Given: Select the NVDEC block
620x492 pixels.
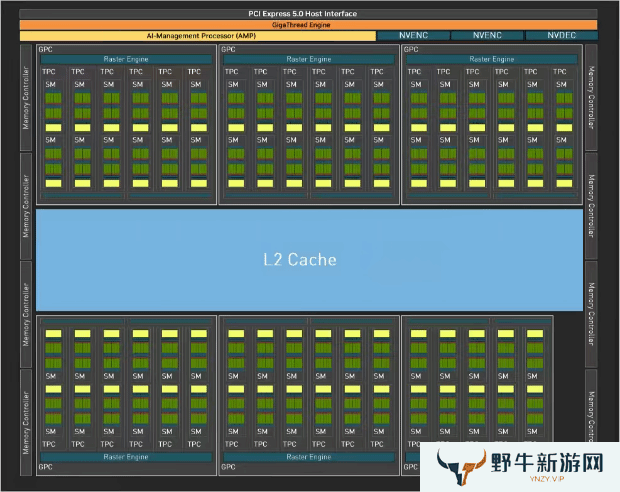Looking at the screenshot, I should coord(561,36).
